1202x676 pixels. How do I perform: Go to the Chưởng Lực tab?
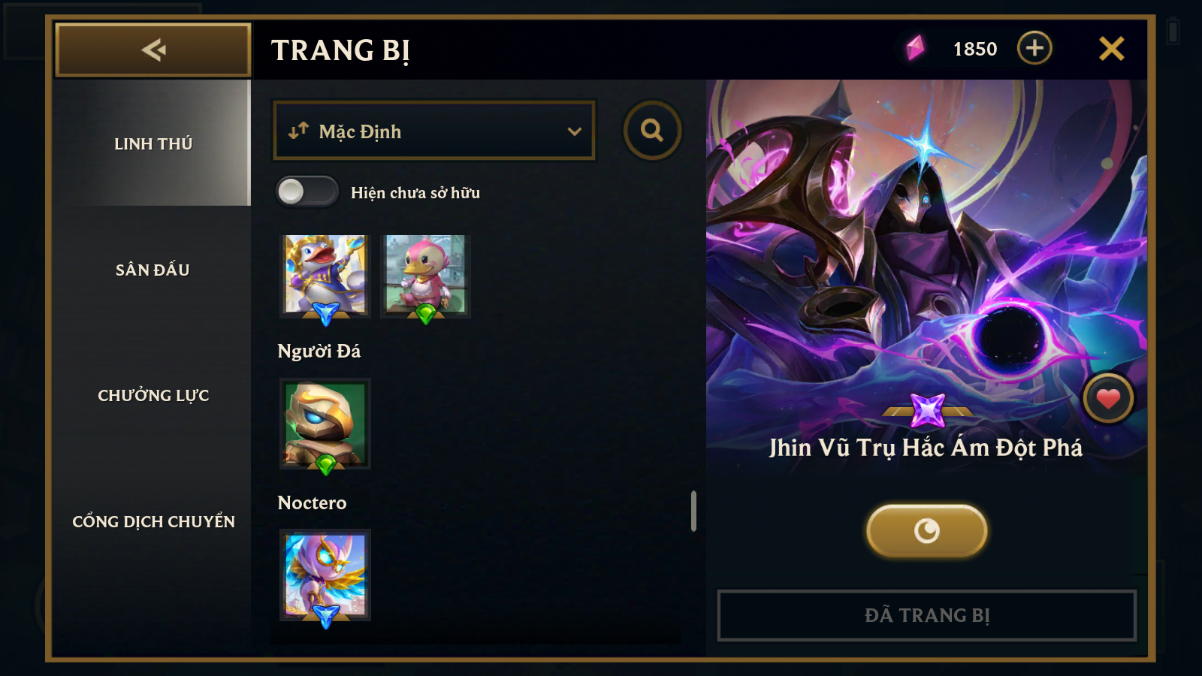pyautogui.click(x=153, y=395)
